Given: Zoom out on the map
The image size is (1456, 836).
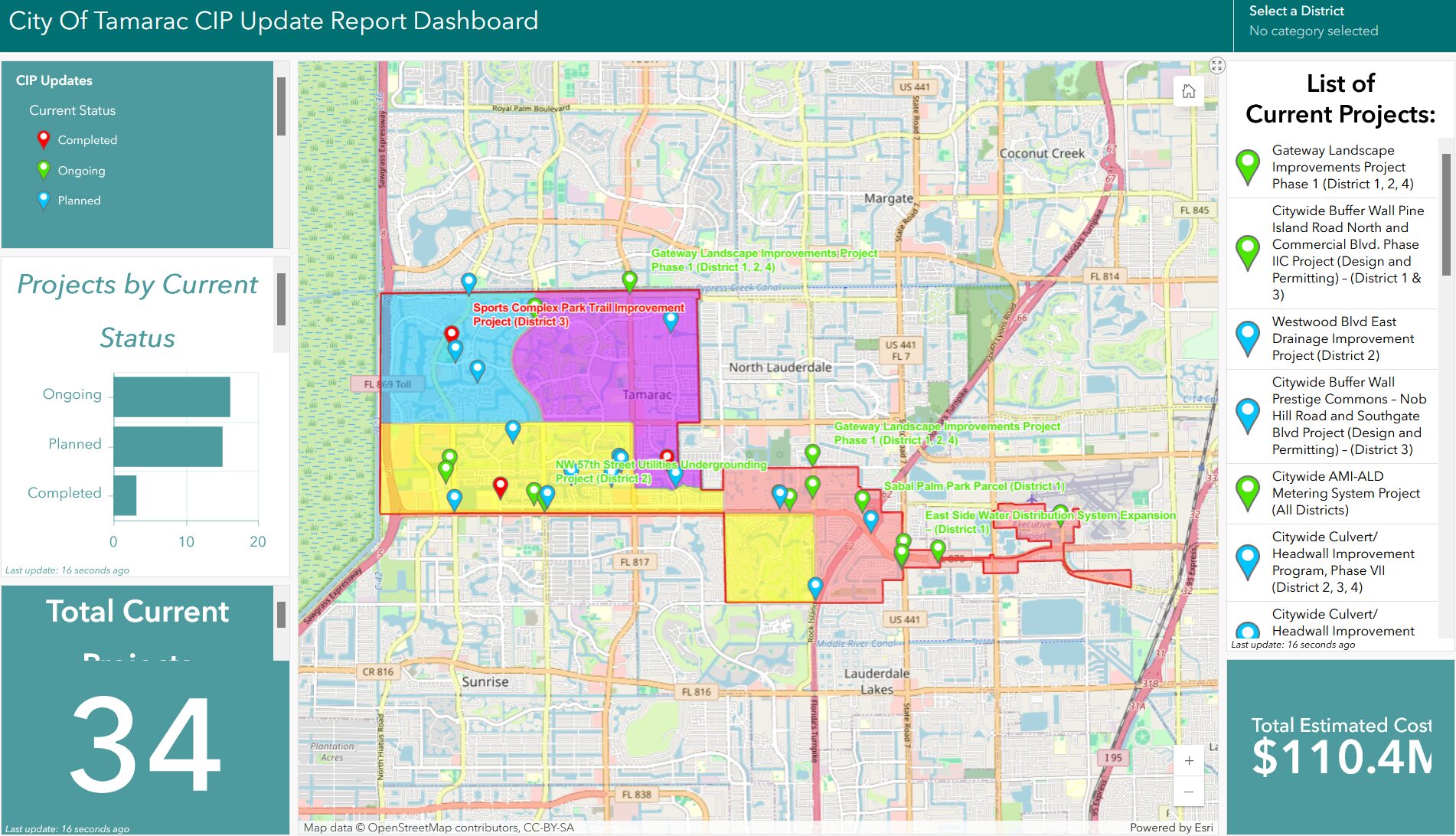Looking at the screenshot, I should [1188, 792].
